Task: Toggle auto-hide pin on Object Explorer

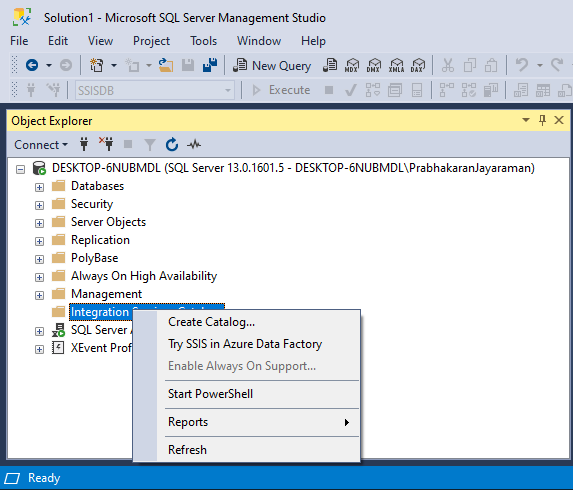Action: point(542,120)
